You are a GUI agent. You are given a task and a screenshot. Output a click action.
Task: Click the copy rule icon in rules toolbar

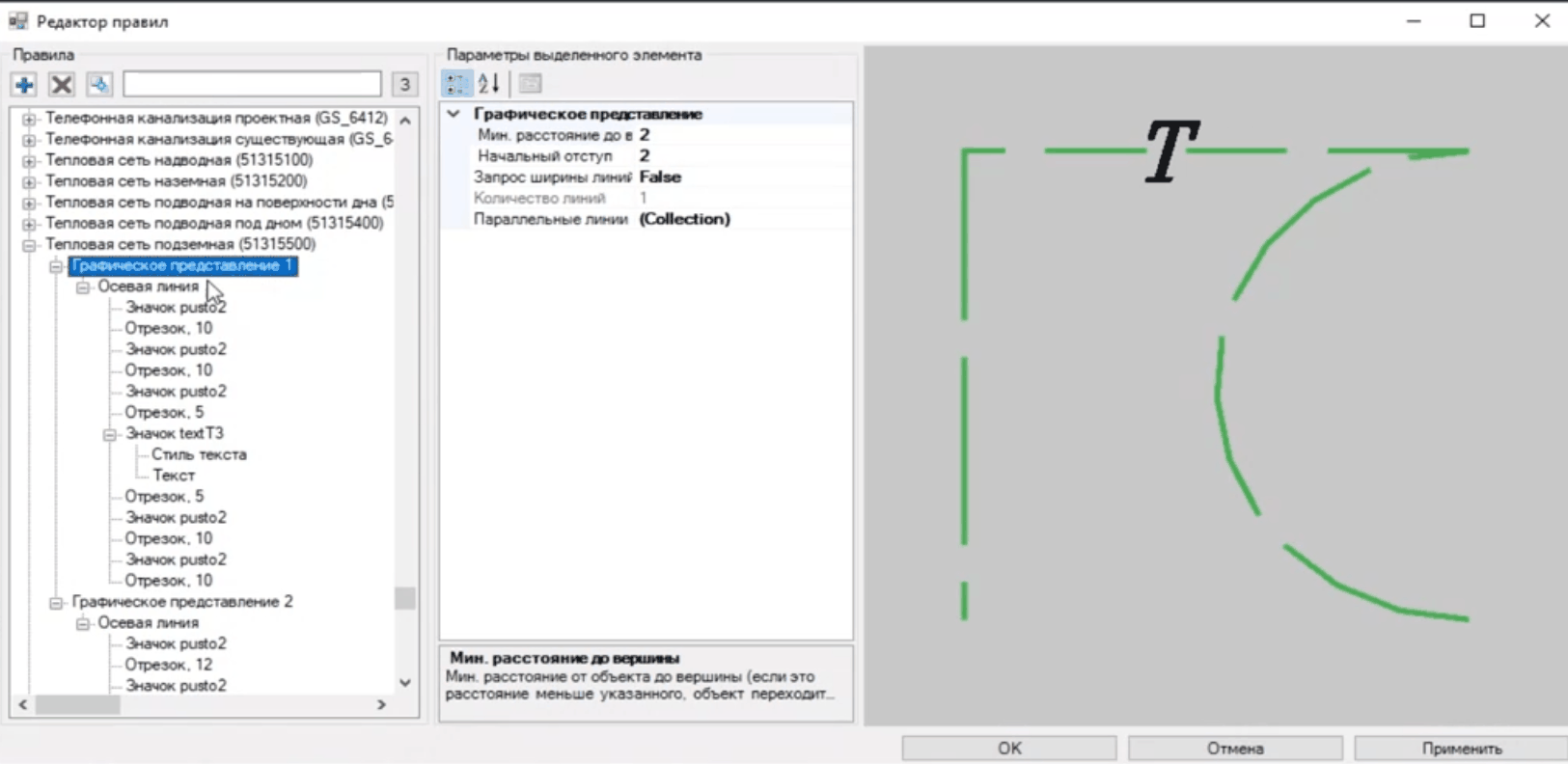click(x=99, y=85)
